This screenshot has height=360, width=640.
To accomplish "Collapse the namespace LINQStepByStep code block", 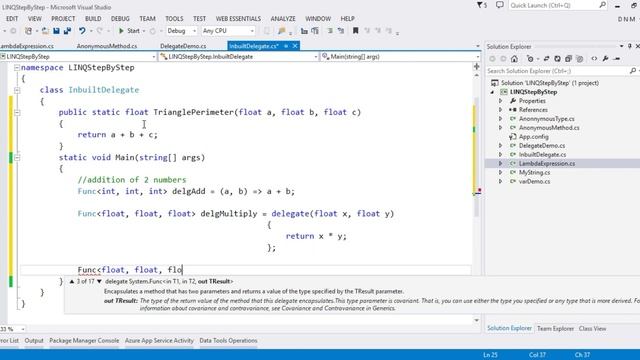I will click(17, 67).
